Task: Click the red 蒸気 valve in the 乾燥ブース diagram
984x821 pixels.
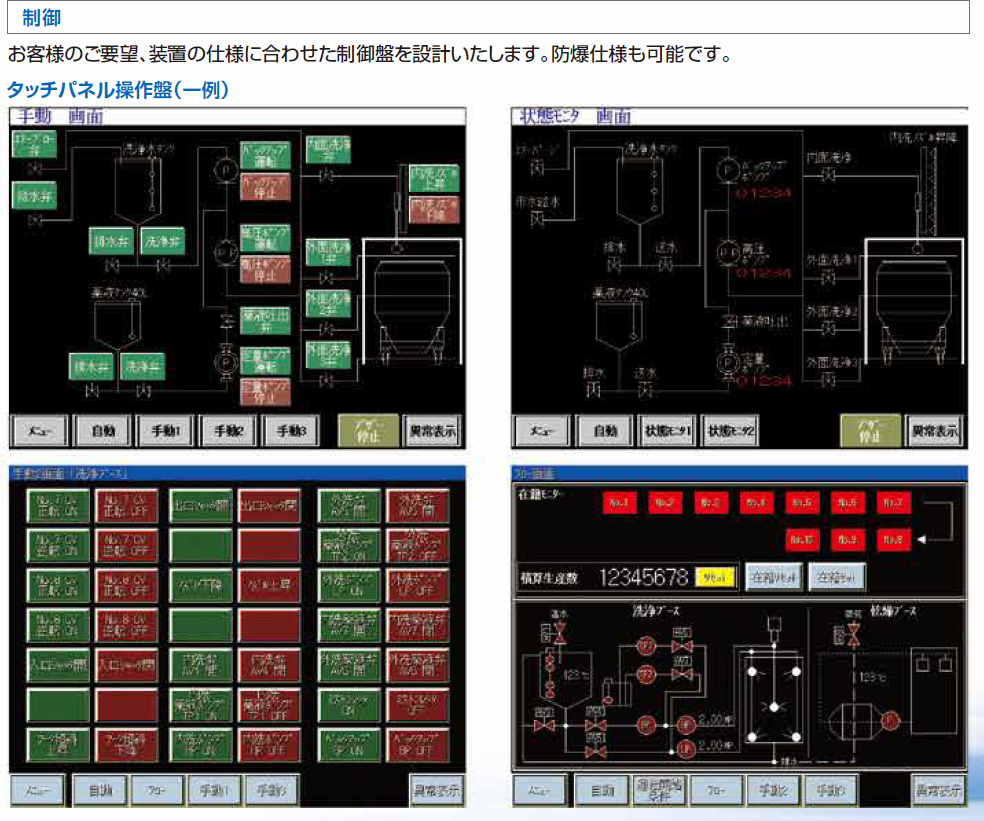Action: (x=853, y=634)
